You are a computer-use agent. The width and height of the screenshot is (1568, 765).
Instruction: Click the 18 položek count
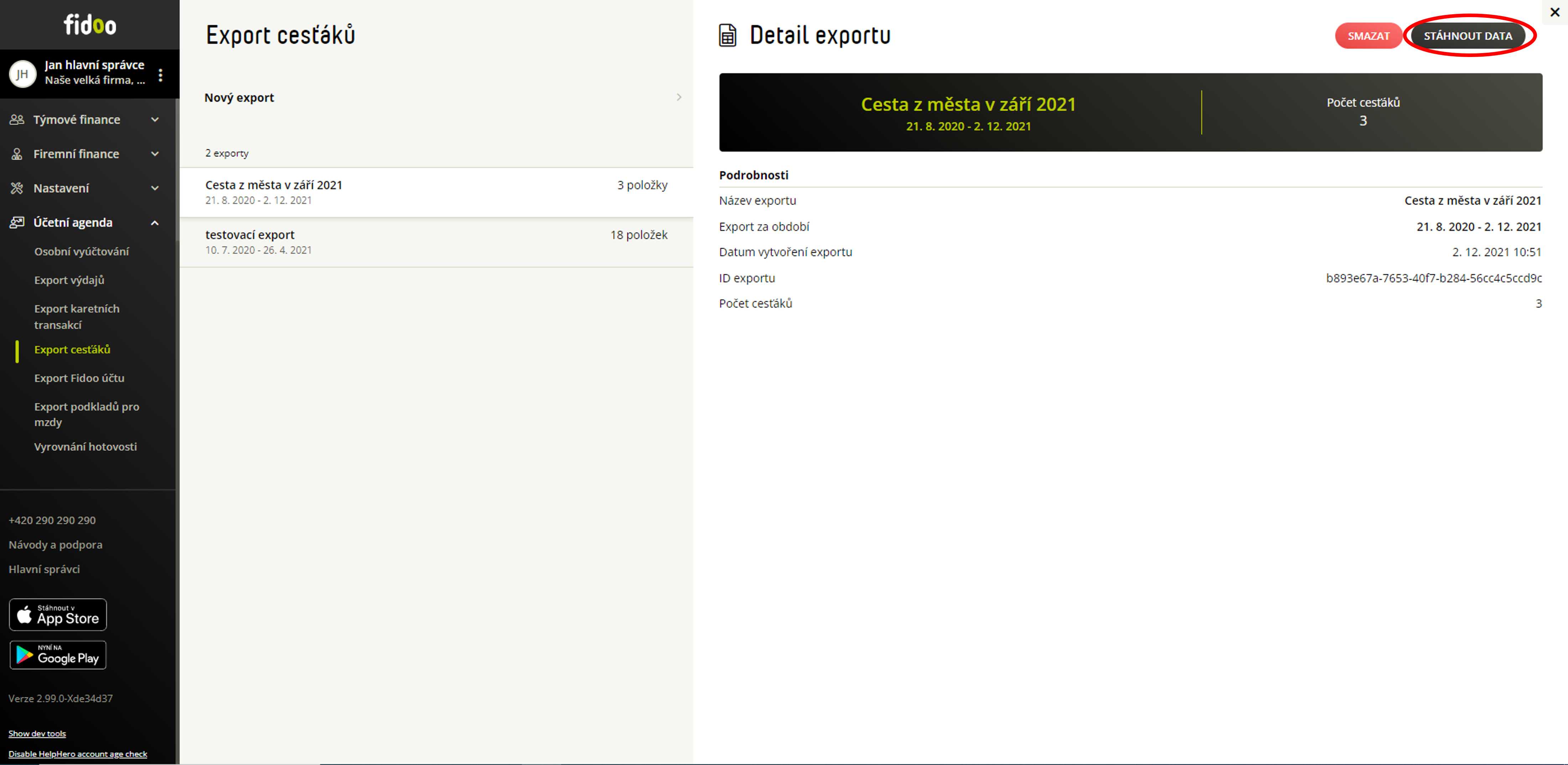click(x=639, y=235)
